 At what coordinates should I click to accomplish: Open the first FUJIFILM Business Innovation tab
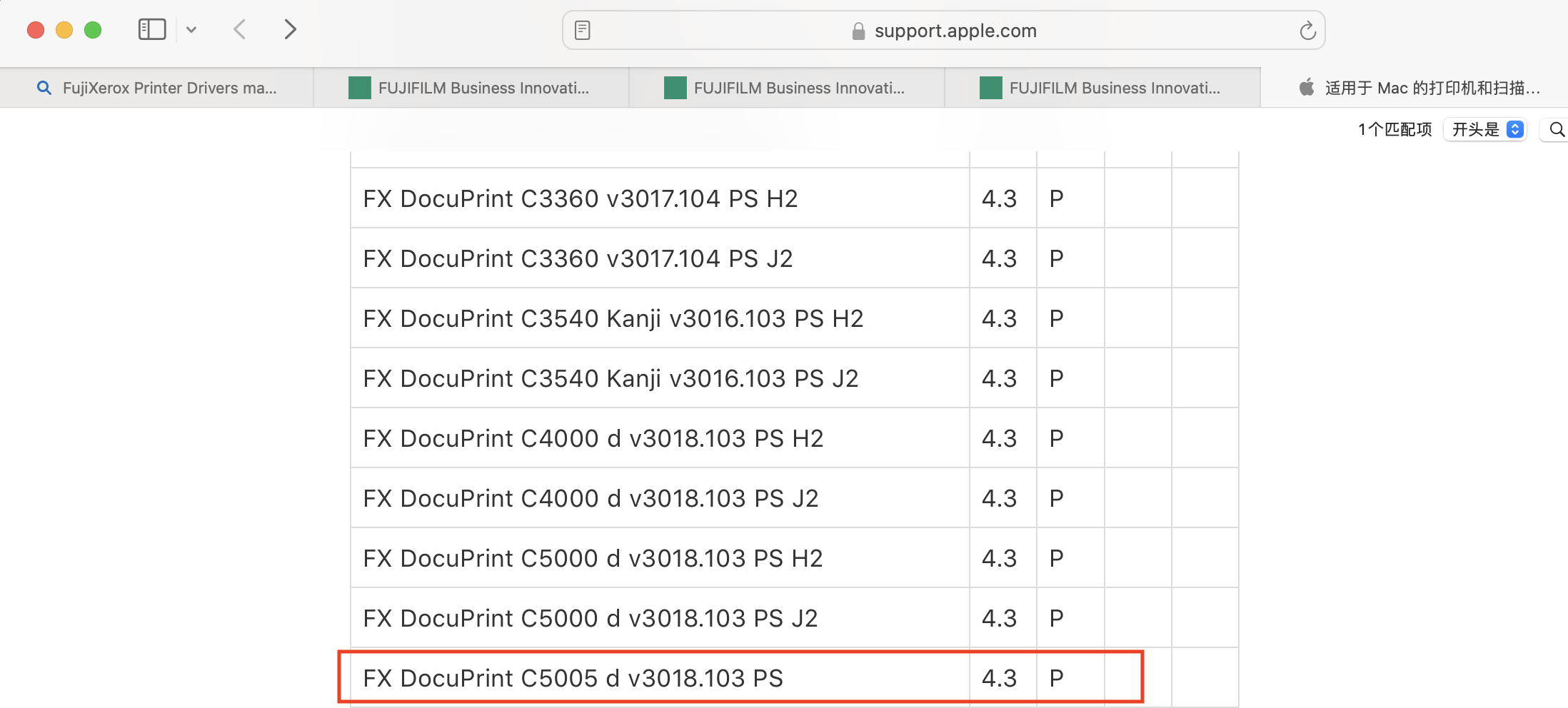pos(471,88)
